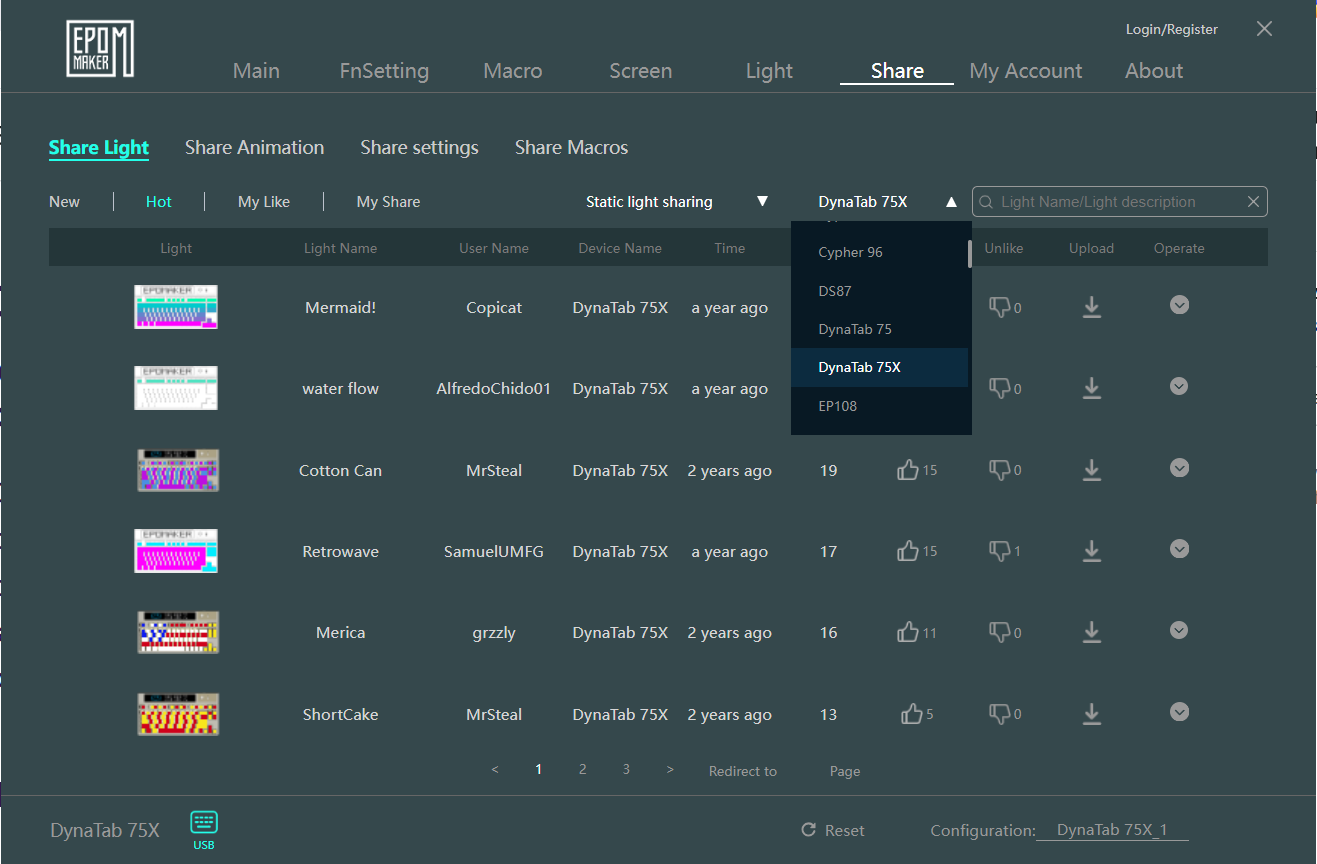Click thumbs-down on Retrowave light
Screen dimensions: 1317x864
pyautogui.click(x=999, y=551)
